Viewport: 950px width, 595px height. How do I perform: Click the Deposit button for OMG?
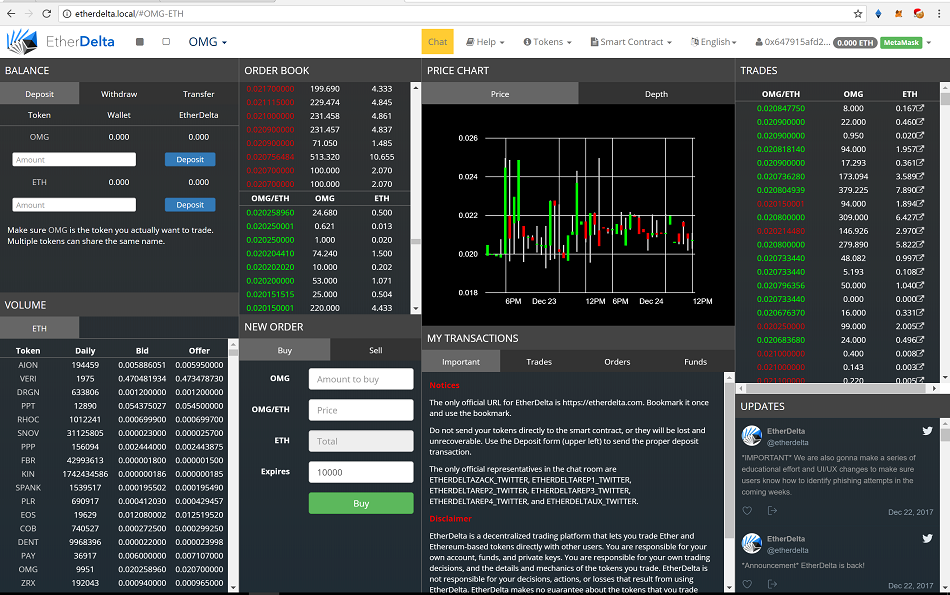click(x=190, y=159)
